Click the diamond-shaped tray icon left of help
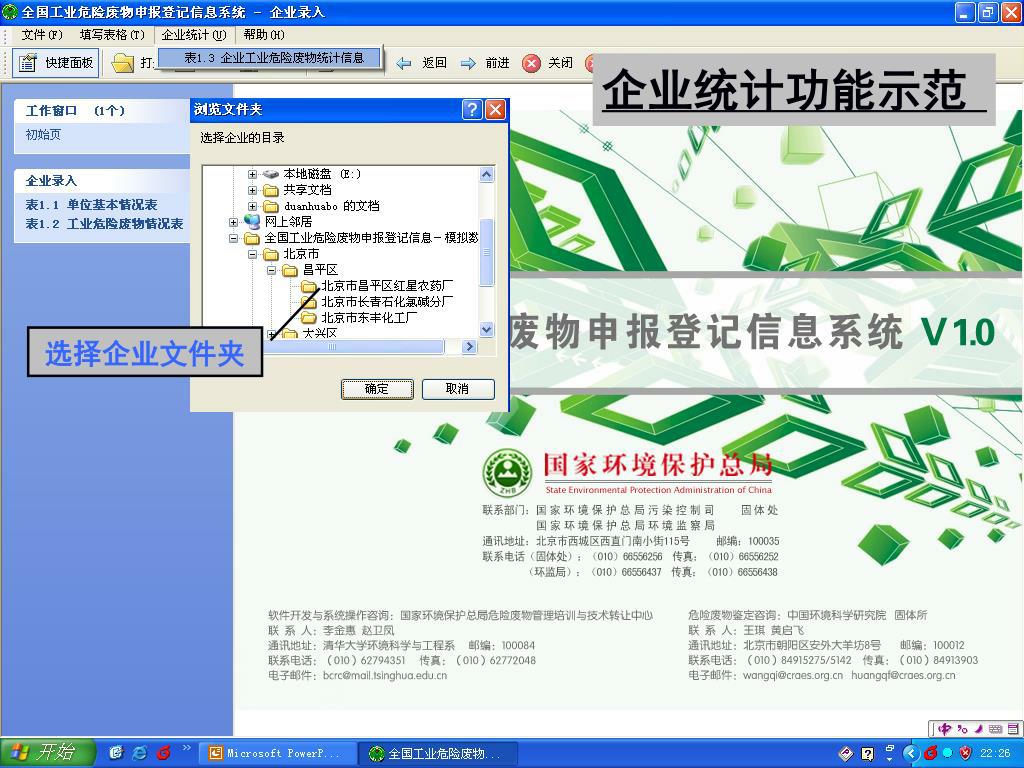The width and height of the screenshot is (1024, 768). point(846,754)
